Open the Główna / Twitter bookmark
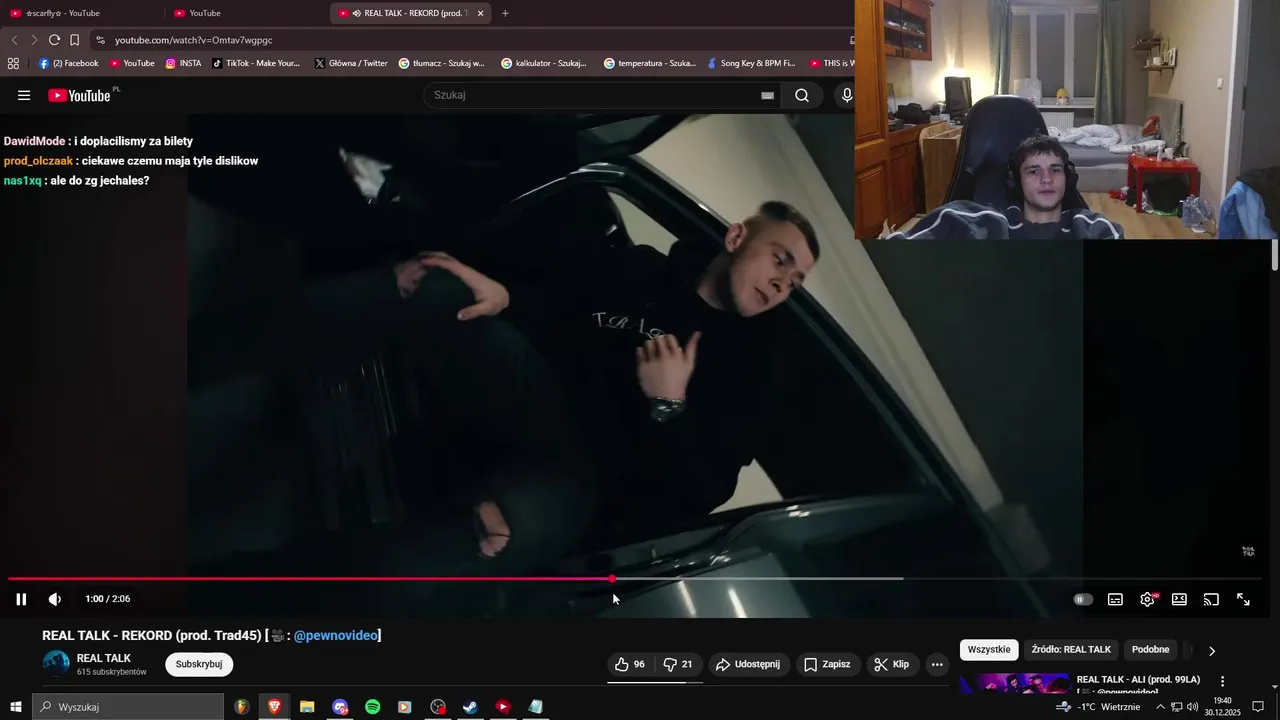This screenshot has height=720, width=1280. (351, 63)
